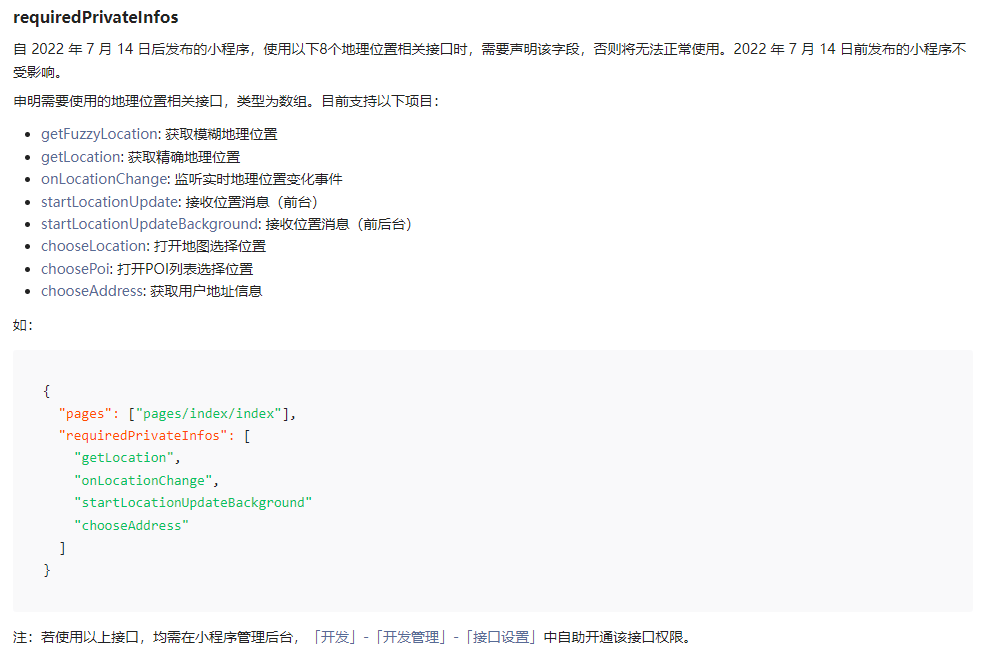Click the "pages" key in the code block
The width and height of the screenshot is (984, 655).
click(85, 414)
